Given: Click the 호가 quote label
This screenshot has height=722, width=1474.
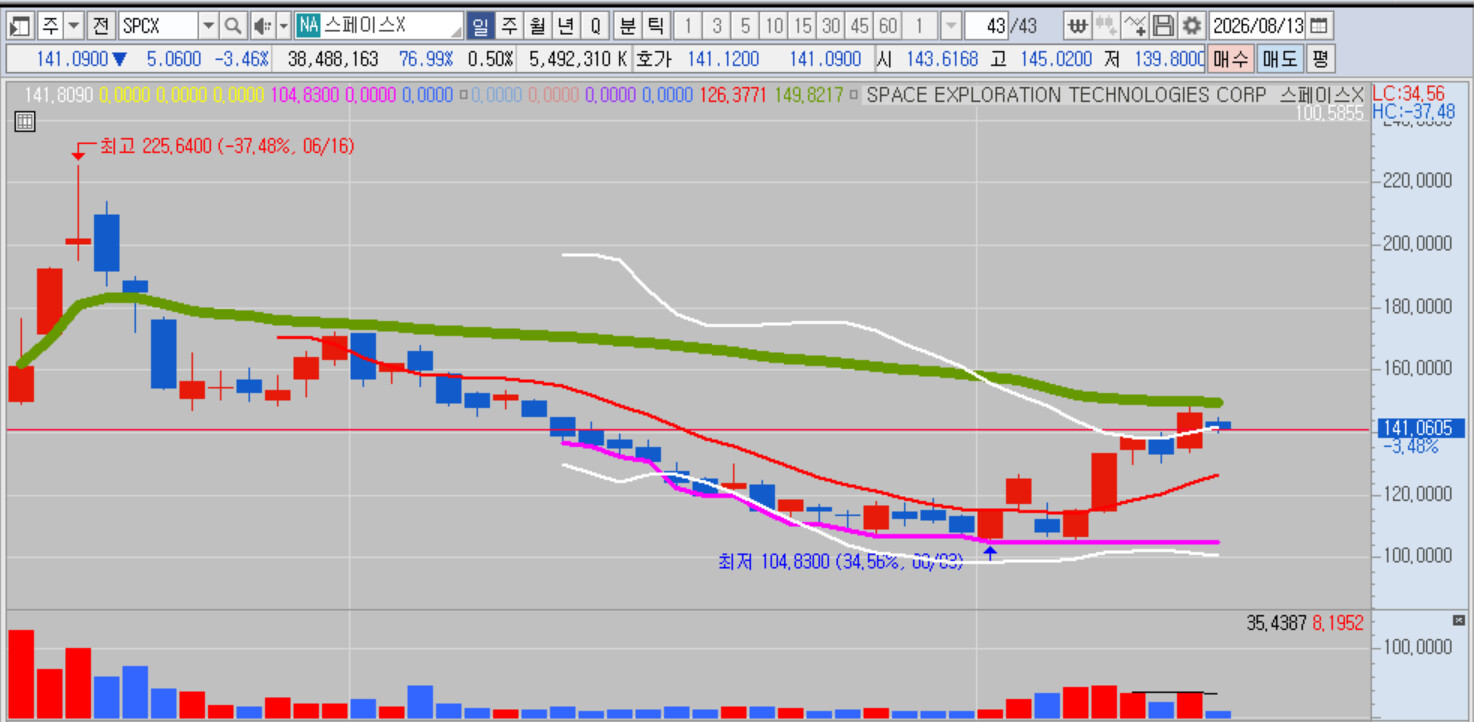Looking at the screenshot, I should pos(653,59).
